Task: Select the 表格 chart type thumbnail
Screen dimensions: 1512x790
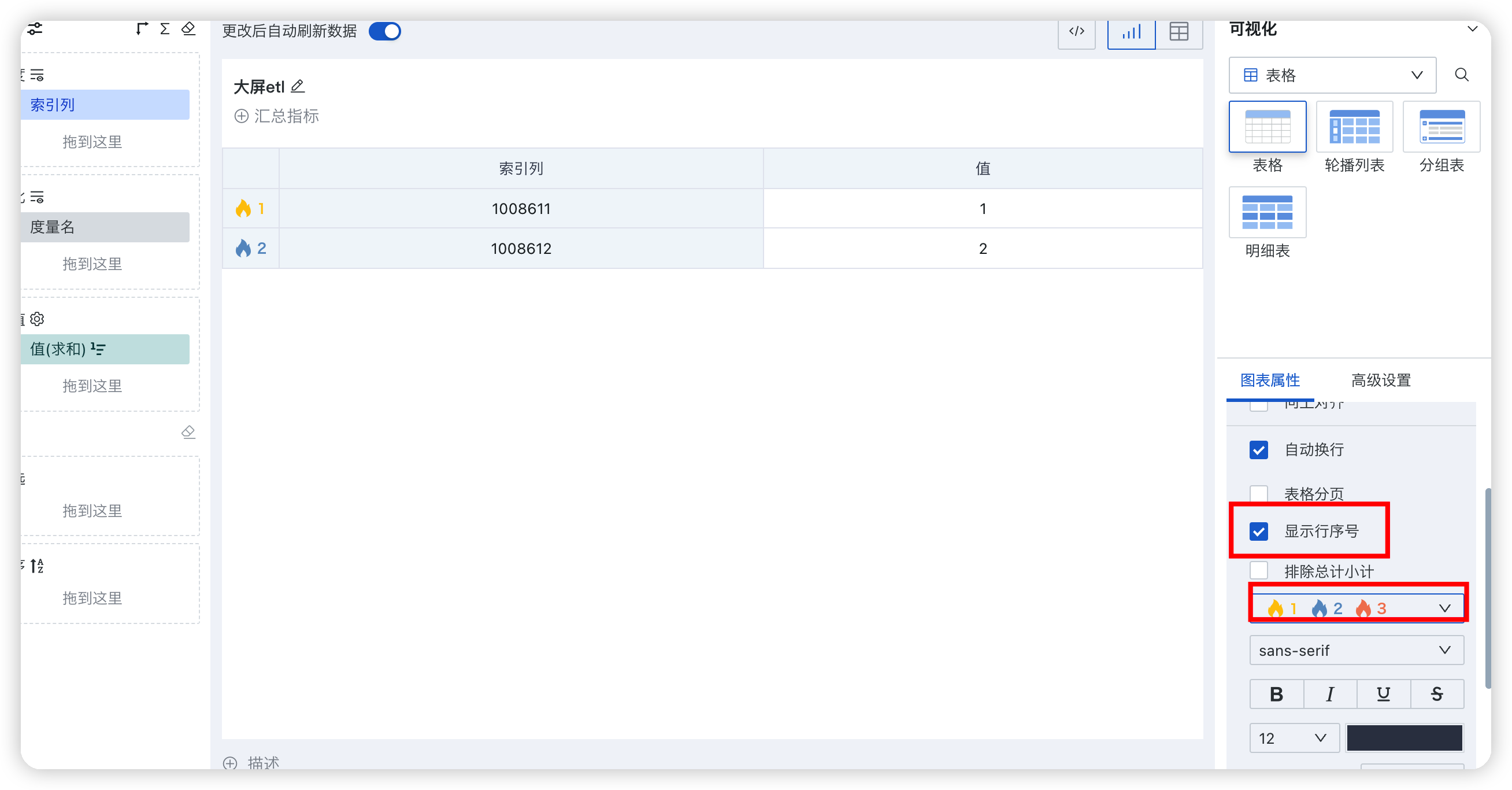Action: (x=1268, y=126)
